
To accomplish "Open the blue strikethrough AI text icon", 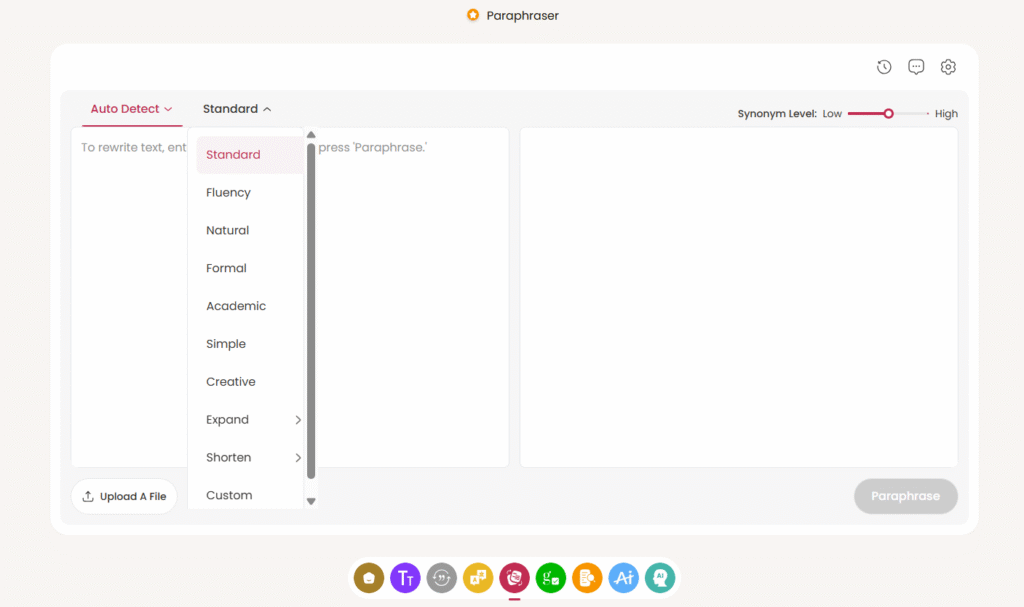I will (624, 577).
